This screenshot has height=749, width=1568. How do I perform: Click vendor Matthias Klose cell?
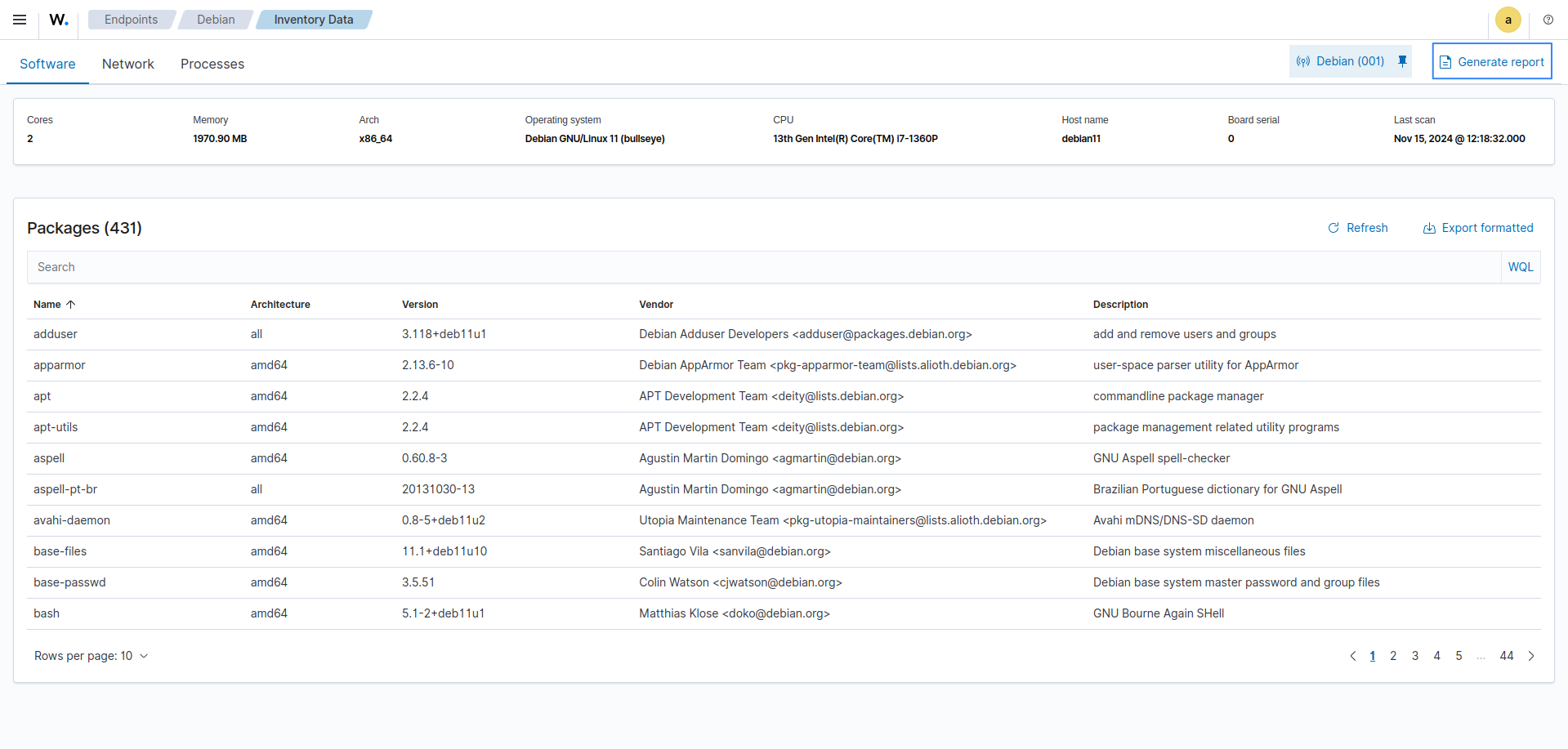tap(735, 613)
